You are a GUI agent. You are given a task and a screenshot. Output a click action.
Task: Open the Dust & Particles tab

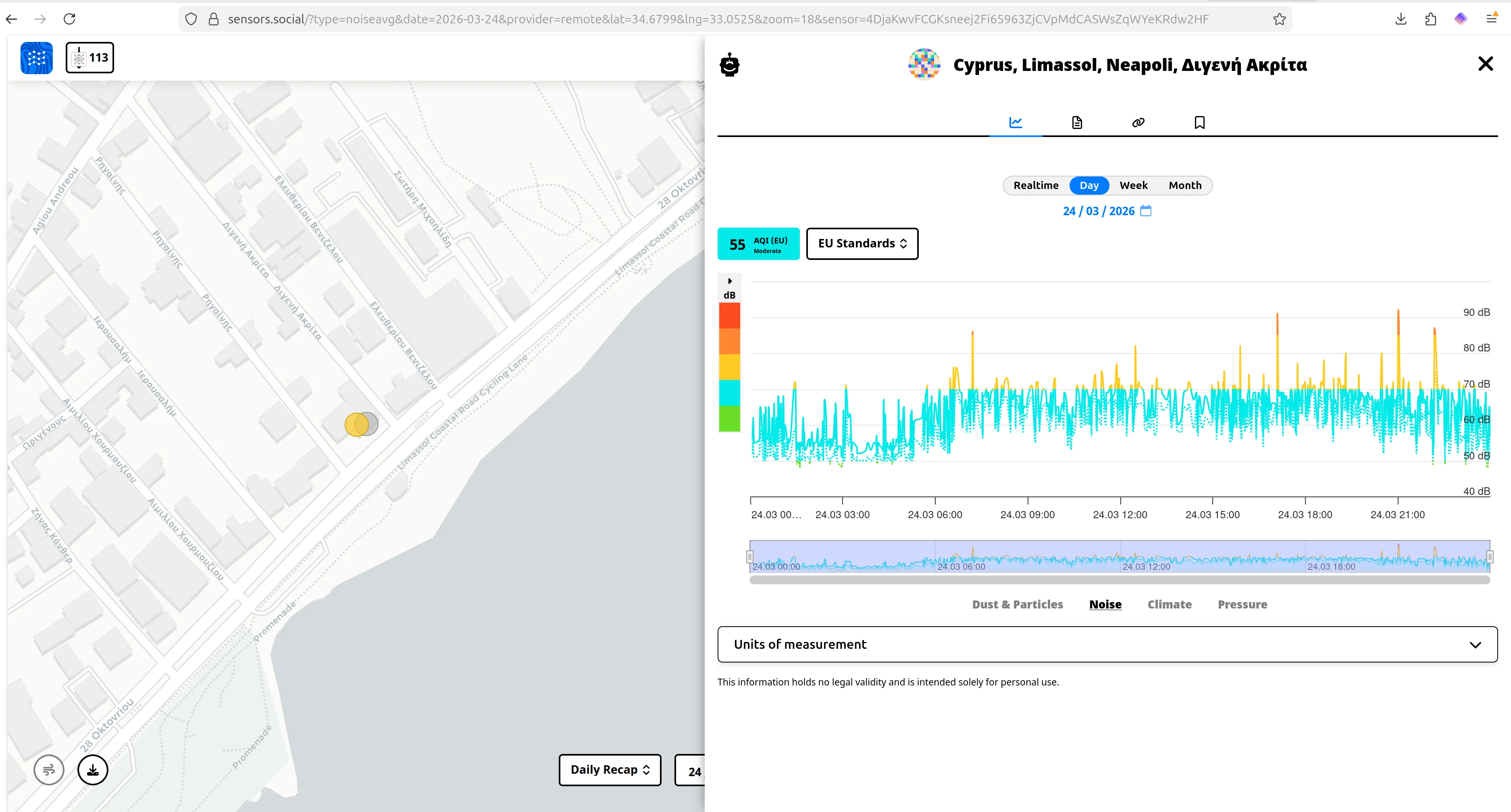[x=1018, y=604]
